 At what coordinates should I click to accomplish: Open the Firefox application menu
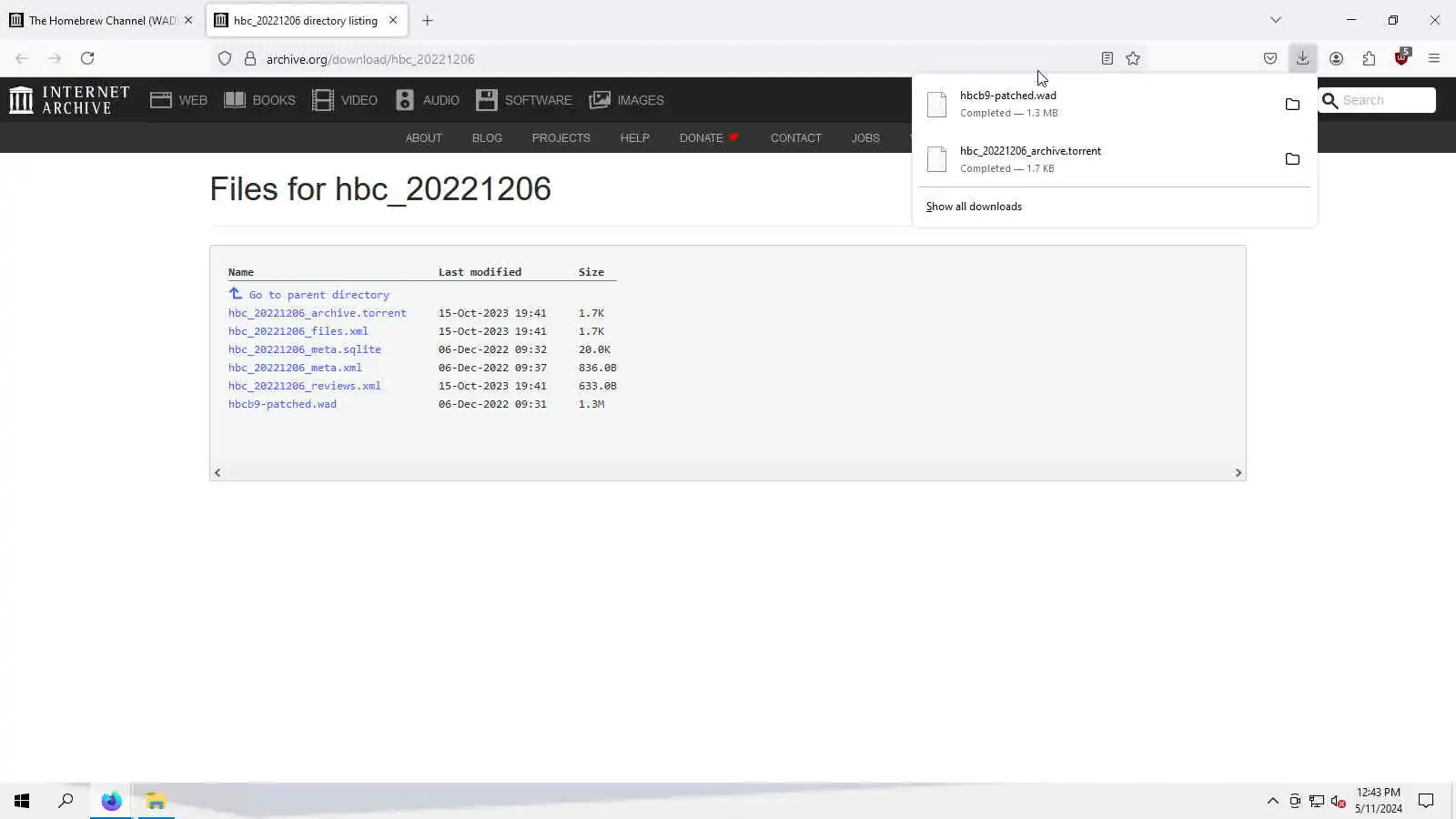(x=1434, y=58)
